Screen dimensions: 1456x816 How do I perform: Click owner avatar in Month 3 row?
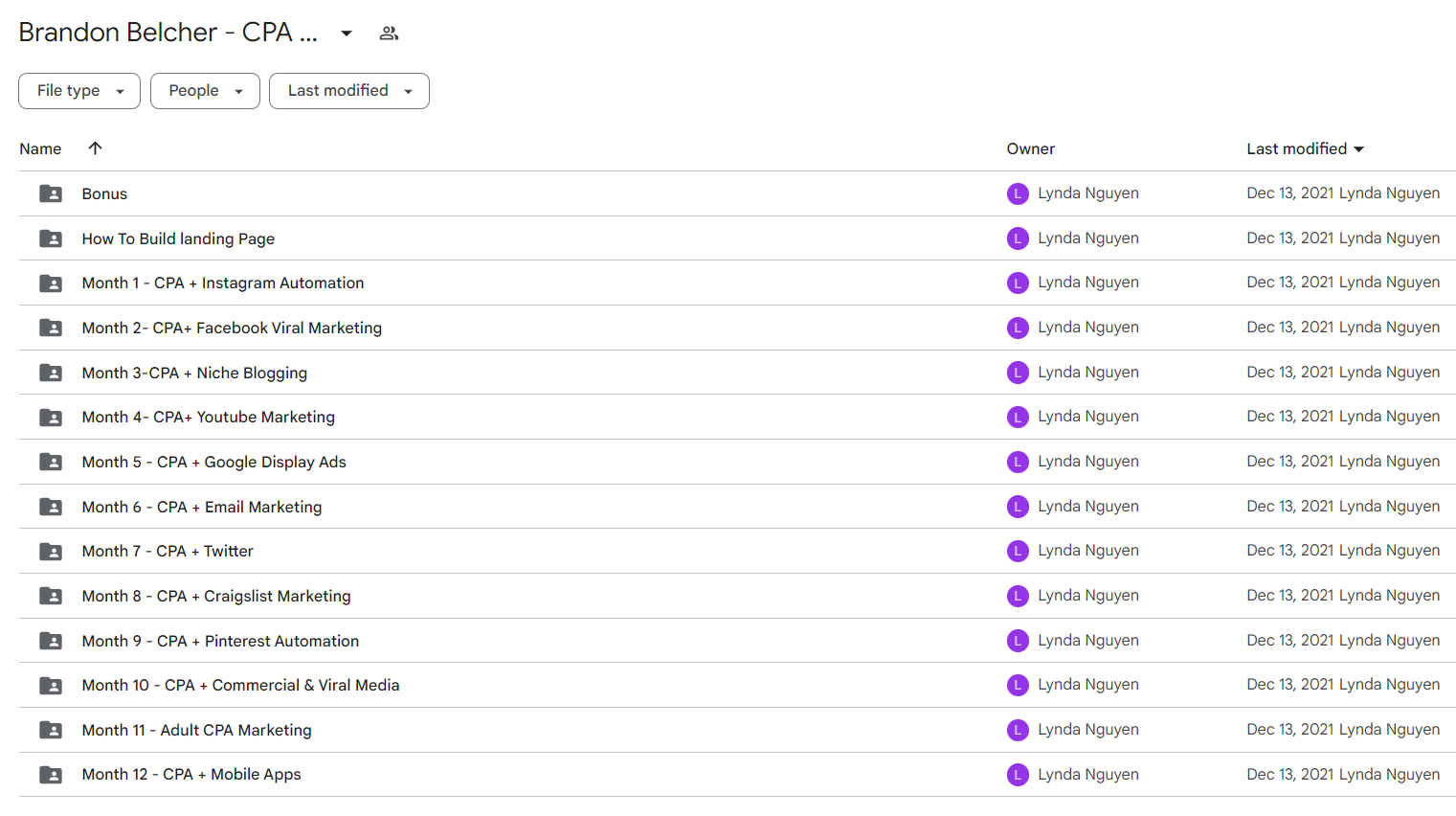click(x=1018, y=373)
